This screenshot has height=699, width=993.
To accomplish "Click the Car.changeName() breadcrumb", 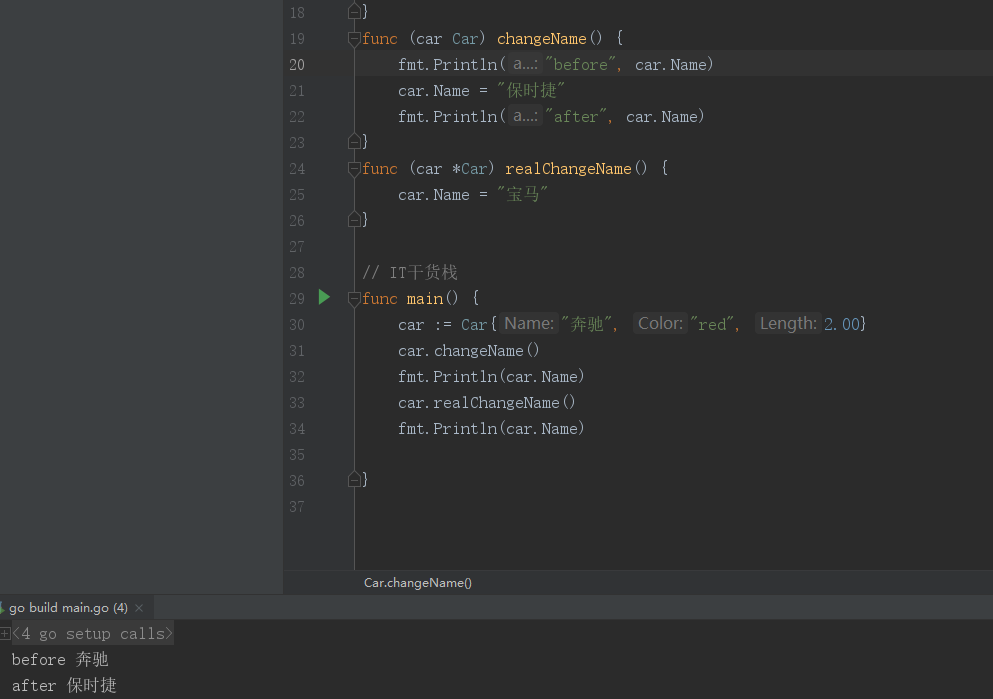I will click(x=417, y=582).
